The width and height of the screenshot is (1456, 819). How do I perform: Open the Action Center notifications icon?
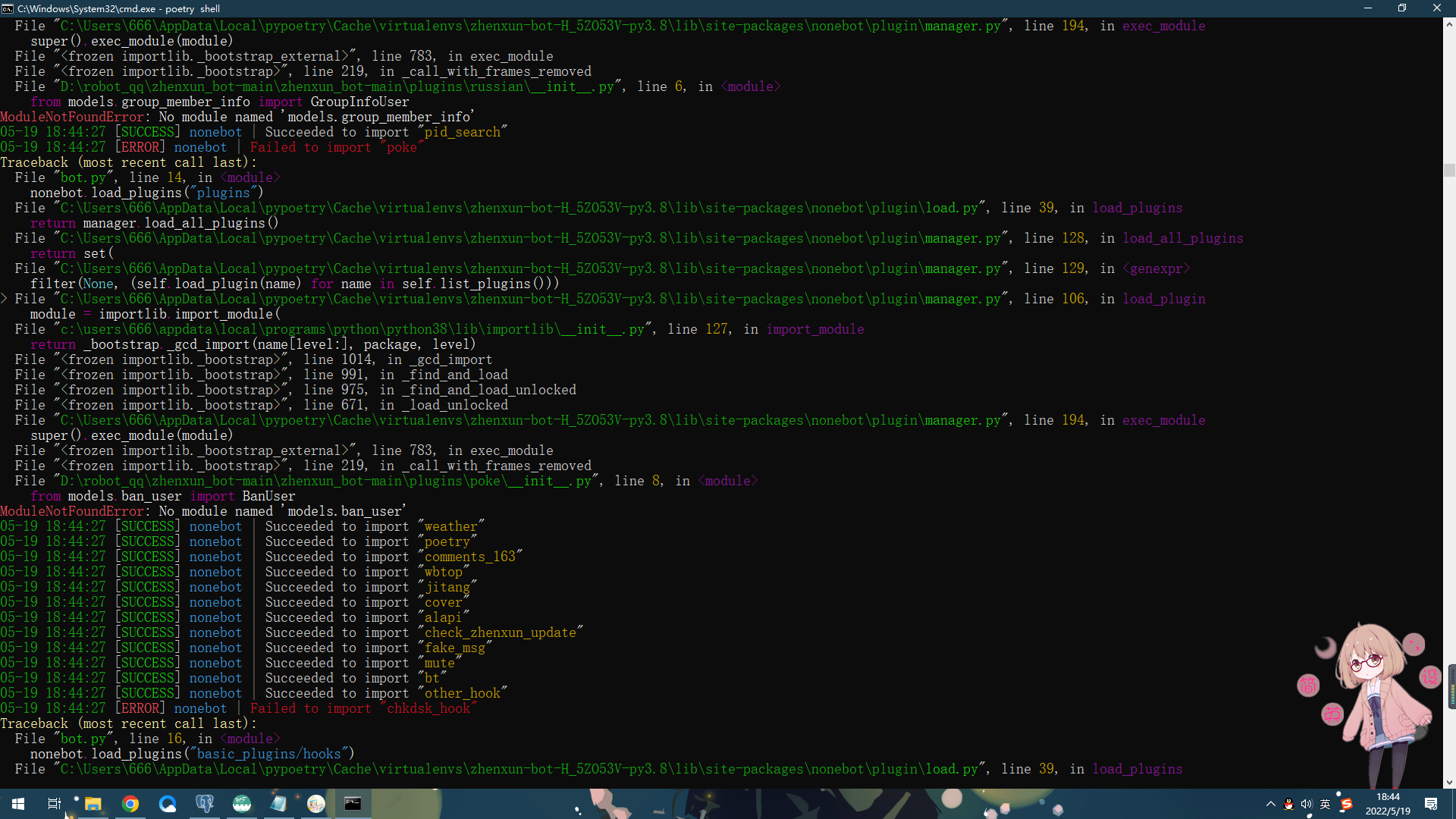click(1431, 804)
